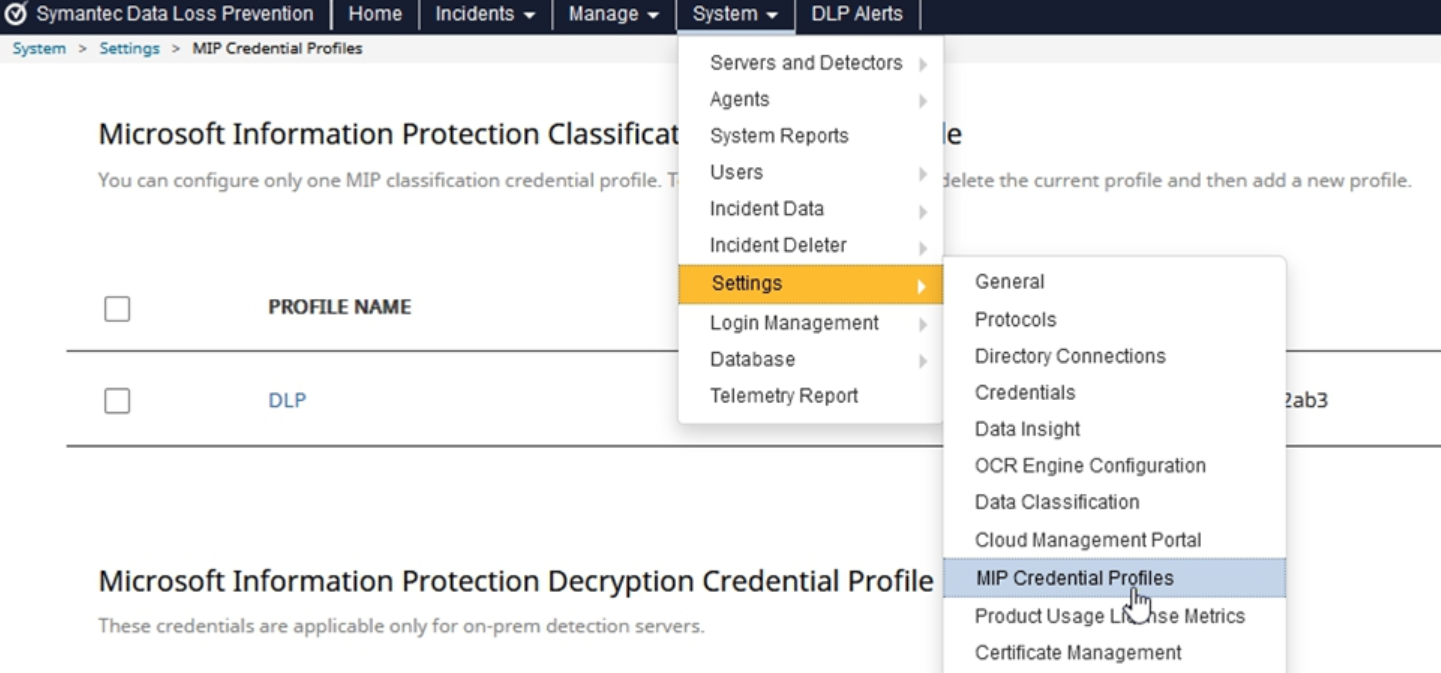This screenshot has height=673, width=1441.
Task: Click text about on-prem detection servers
Action: click(x=401, y=627)
